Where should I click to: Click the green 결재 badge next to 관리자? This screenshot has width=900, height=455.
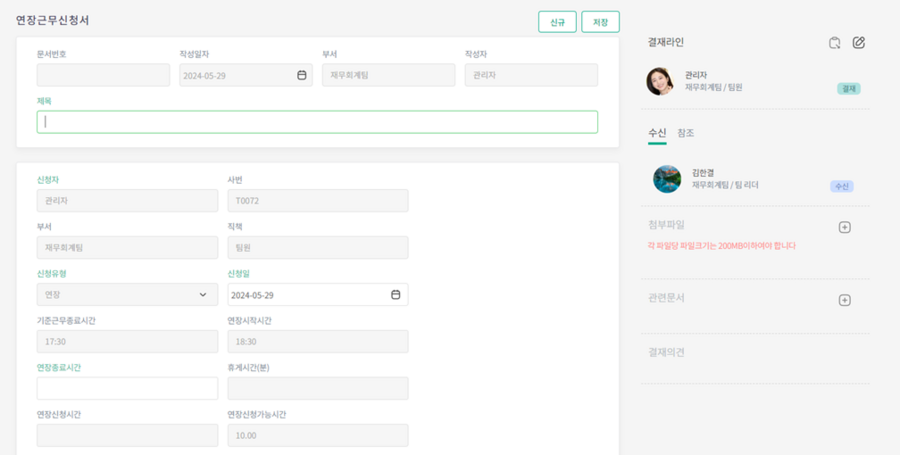(849, 89)
